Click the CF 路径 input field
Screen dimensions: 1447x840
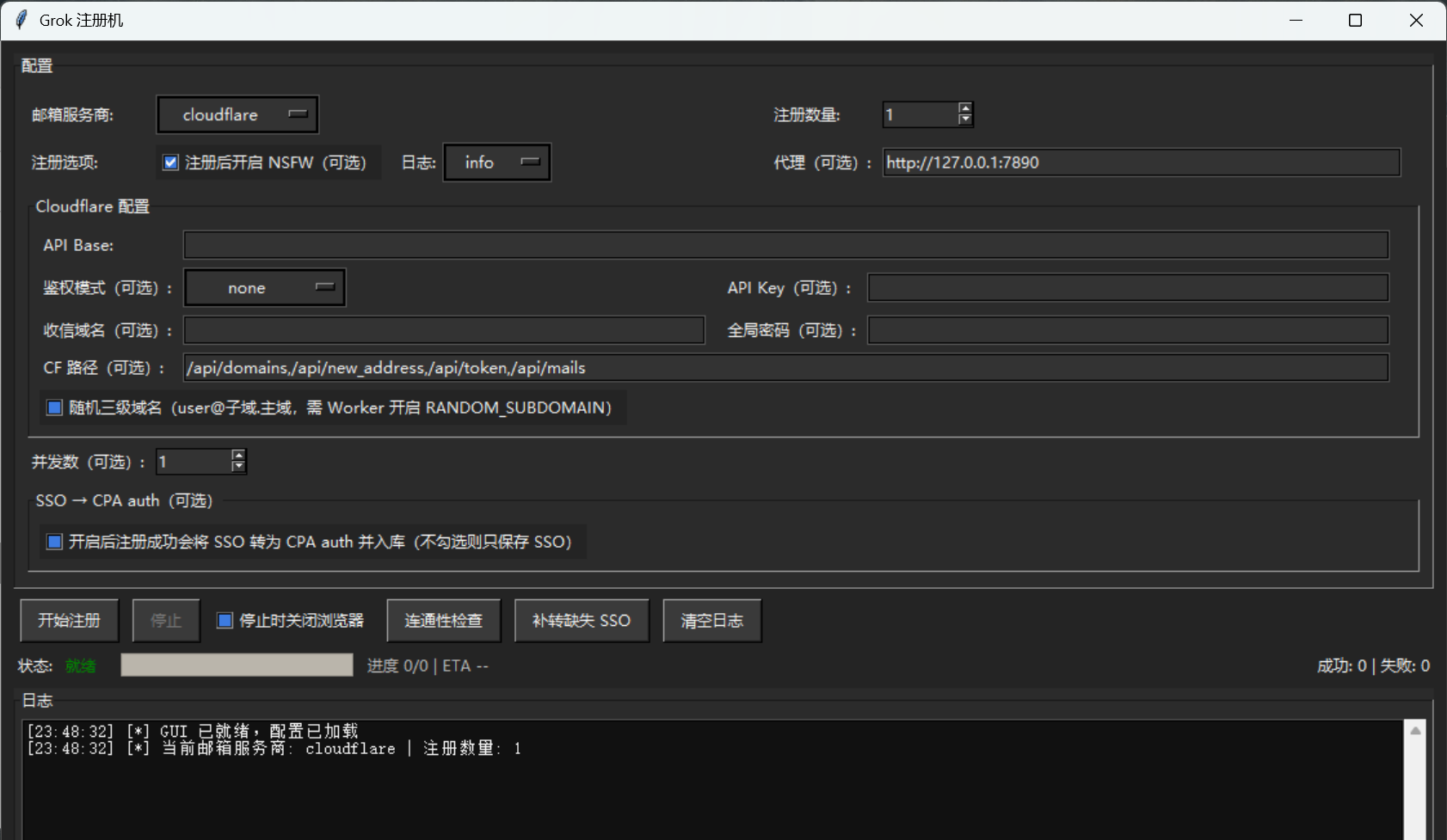tap(786, 368)
